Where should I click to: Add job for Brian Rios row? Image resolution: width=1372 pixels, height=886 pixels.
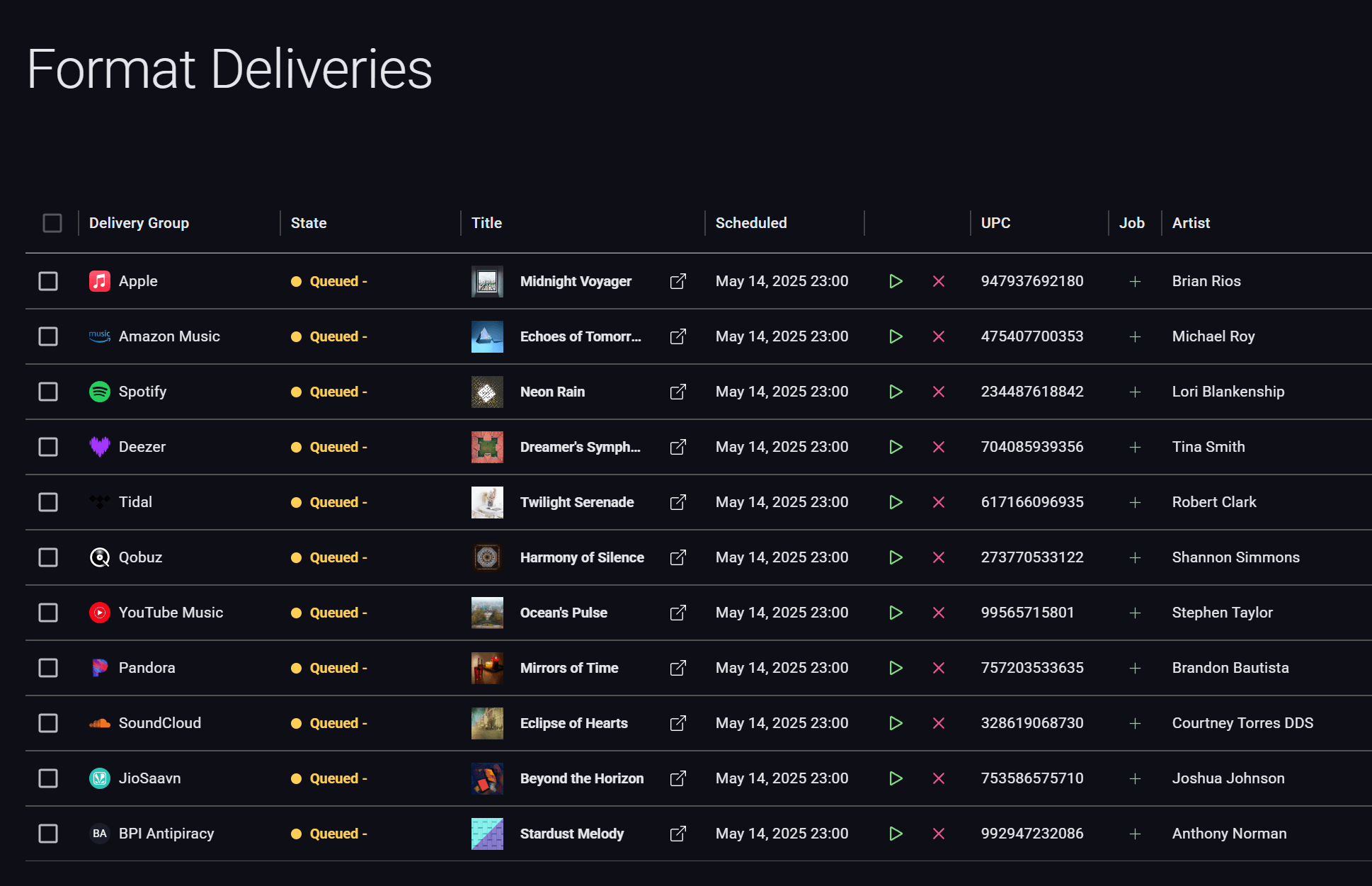(x=1135, y=281)
